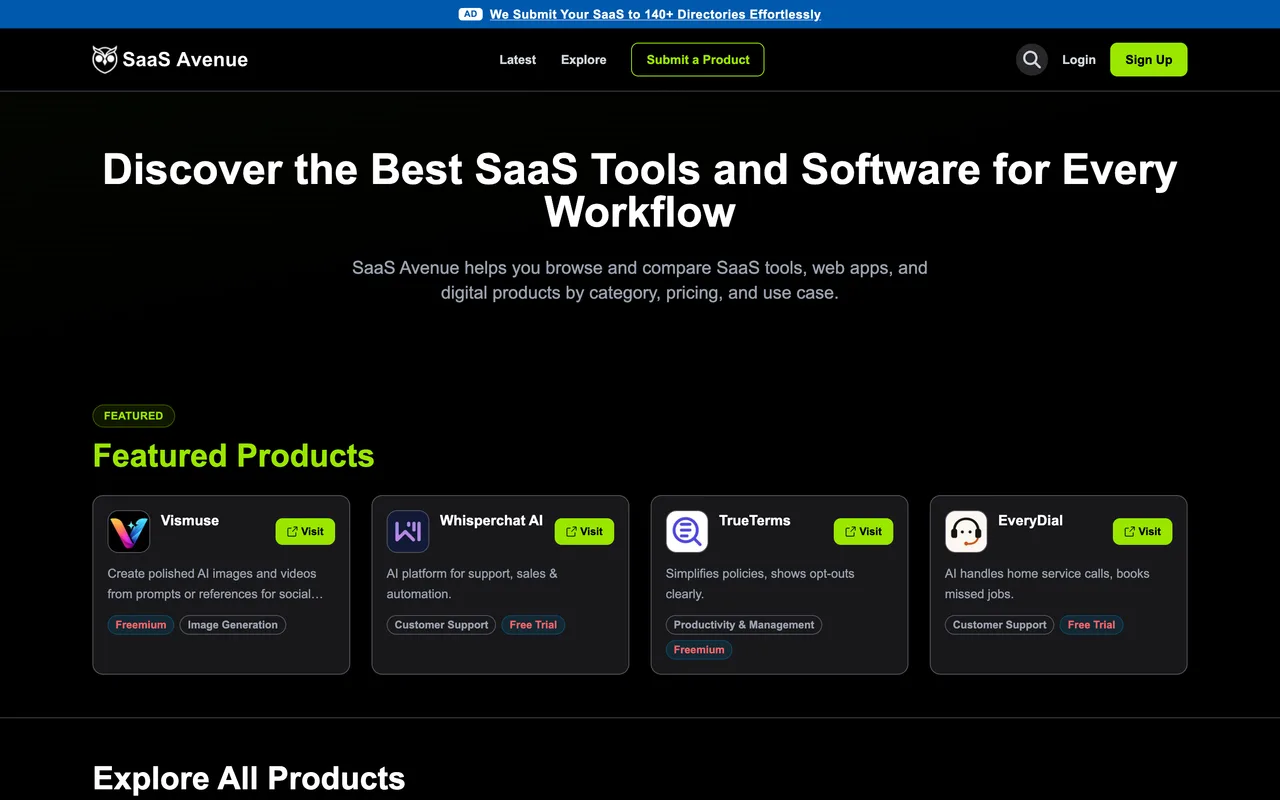Screen dimensions: 1280x800
Task: Visit the TrueTerms website
Action: pyautogui.click(x=863, y=532)
